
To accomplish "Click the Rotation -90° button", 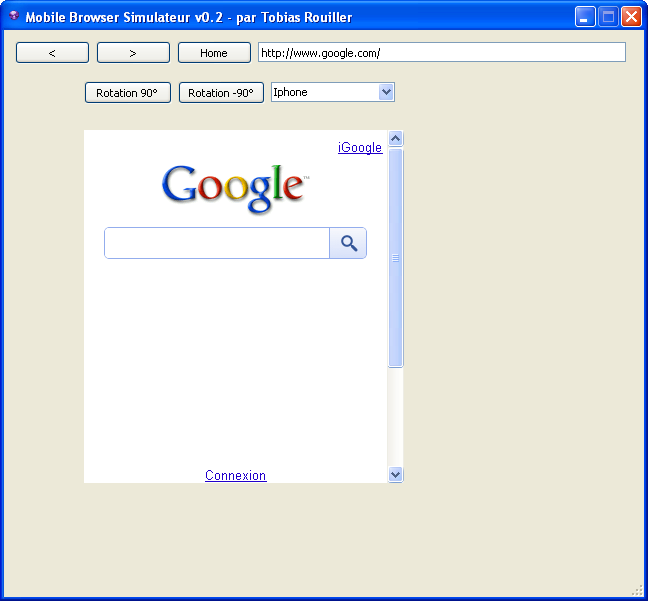I will [x=221, y=93].
